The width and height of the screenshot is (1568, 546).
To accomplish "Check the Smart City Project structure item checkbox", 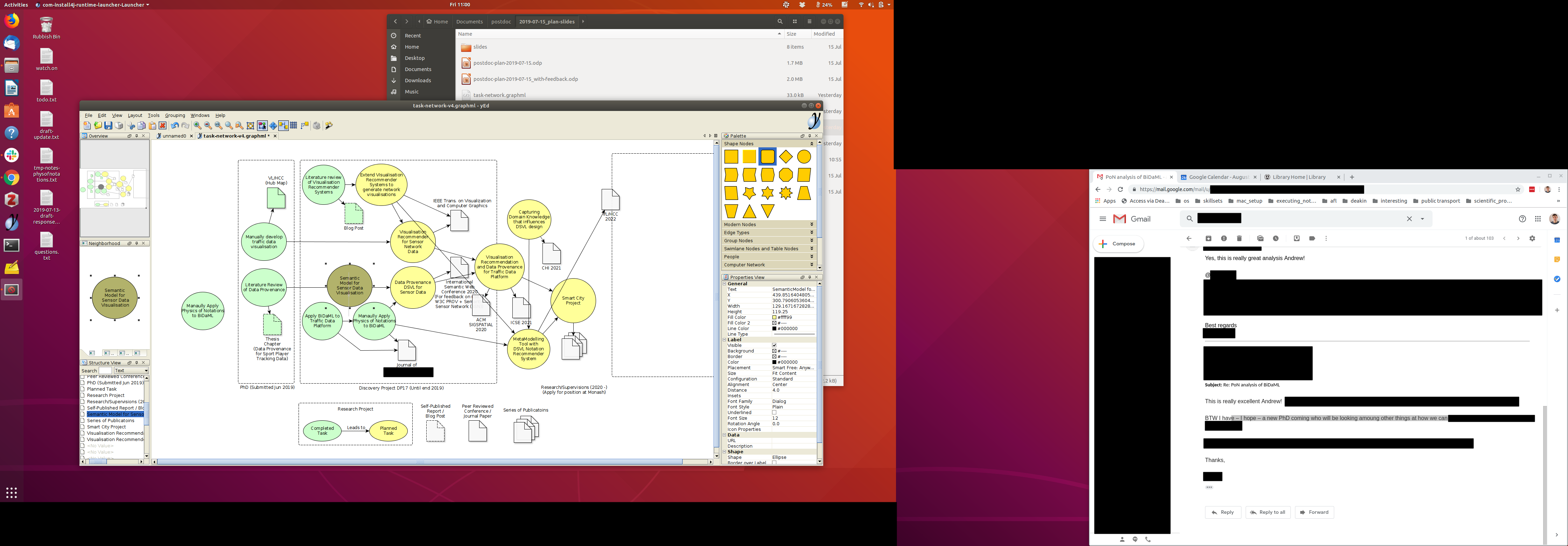I will click(x=83, y=427).
